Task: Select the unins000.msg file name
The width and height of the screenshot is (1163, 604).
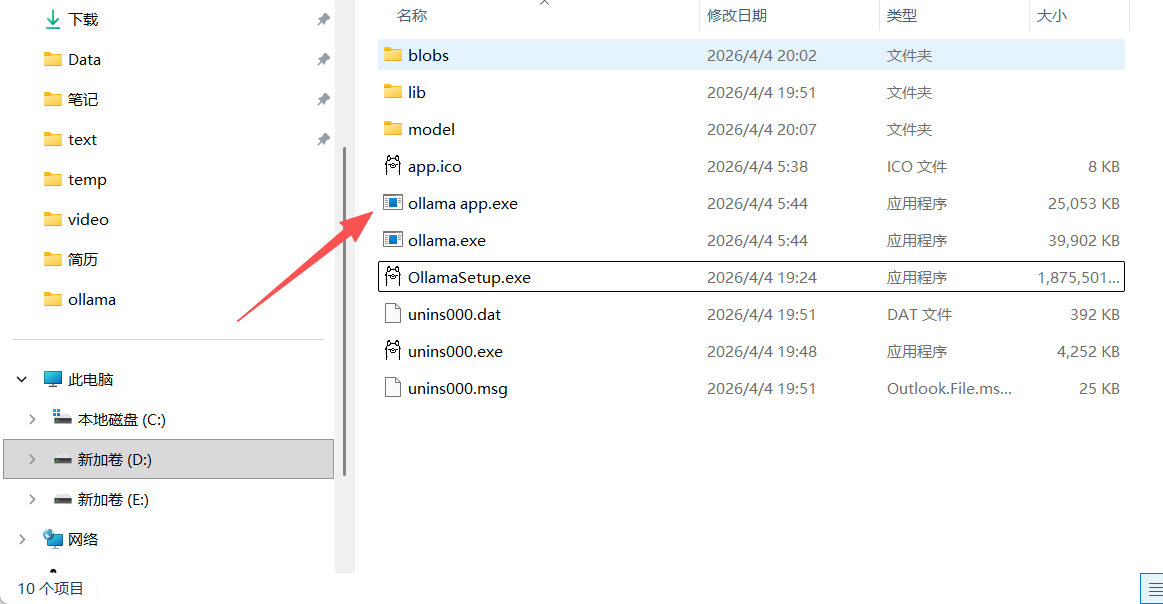Action: [x=458, y=389]
